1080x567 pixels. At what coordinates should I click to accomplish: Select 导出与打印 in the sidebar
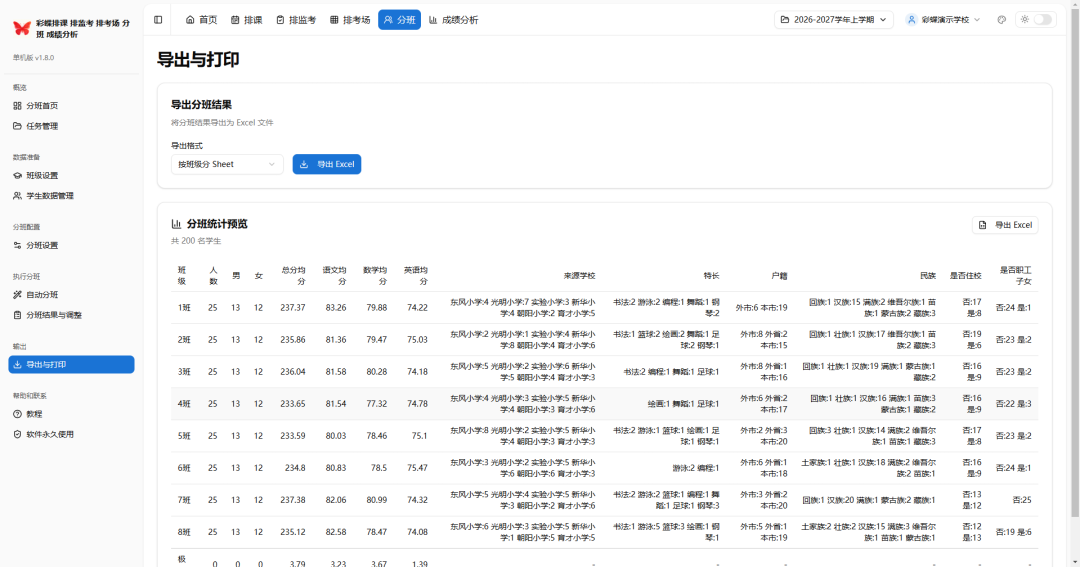[x=72, y=364]
